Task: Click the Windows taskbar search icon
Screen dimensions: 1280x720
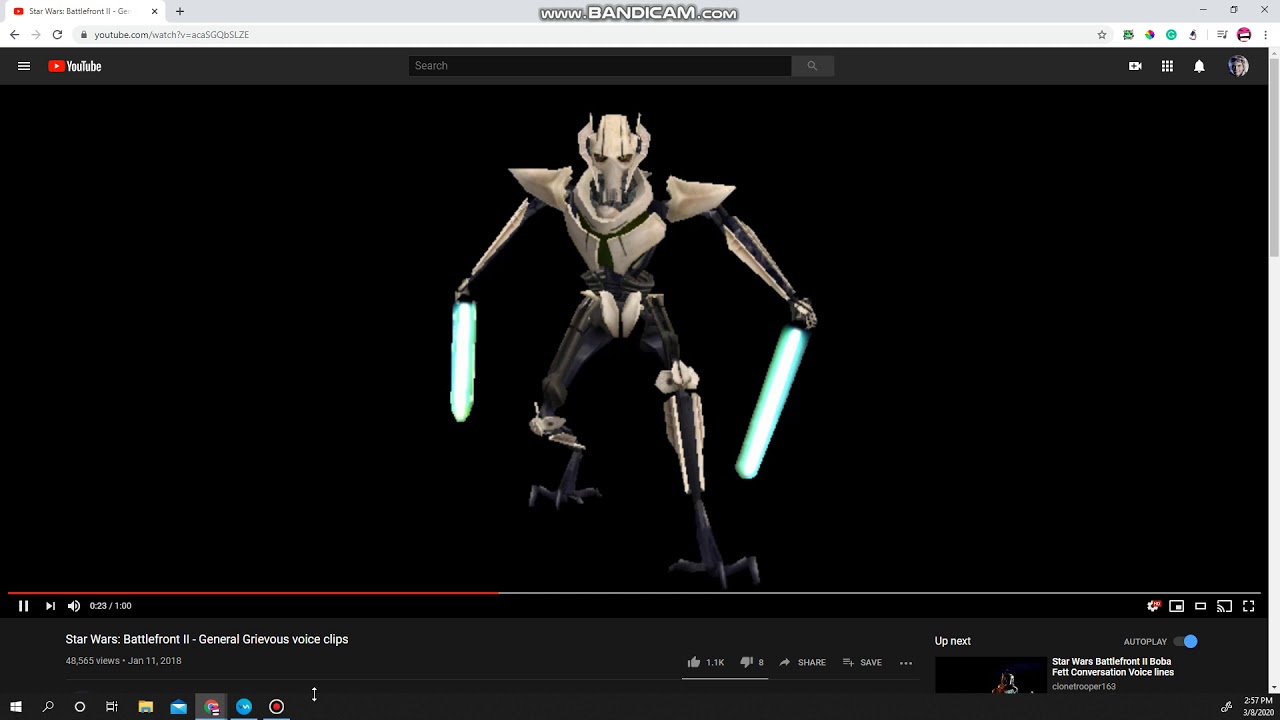Action: [x=48, y=707]
